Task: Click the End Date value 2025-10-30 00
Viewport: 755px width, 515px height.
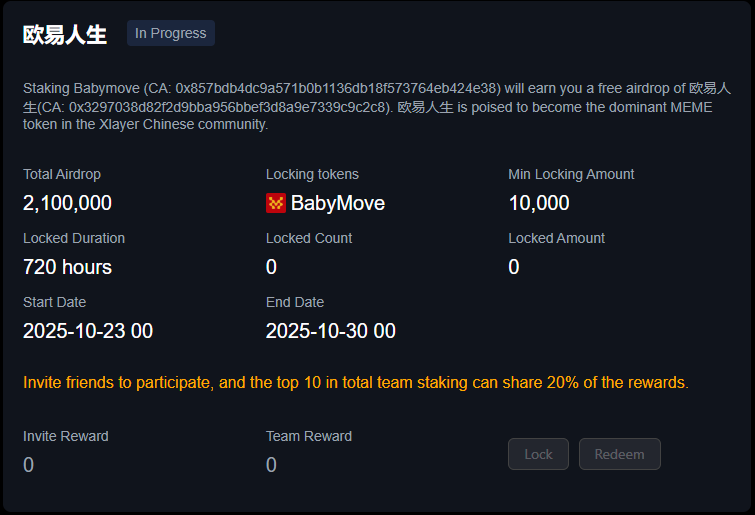Action: [x=330, y=331]
